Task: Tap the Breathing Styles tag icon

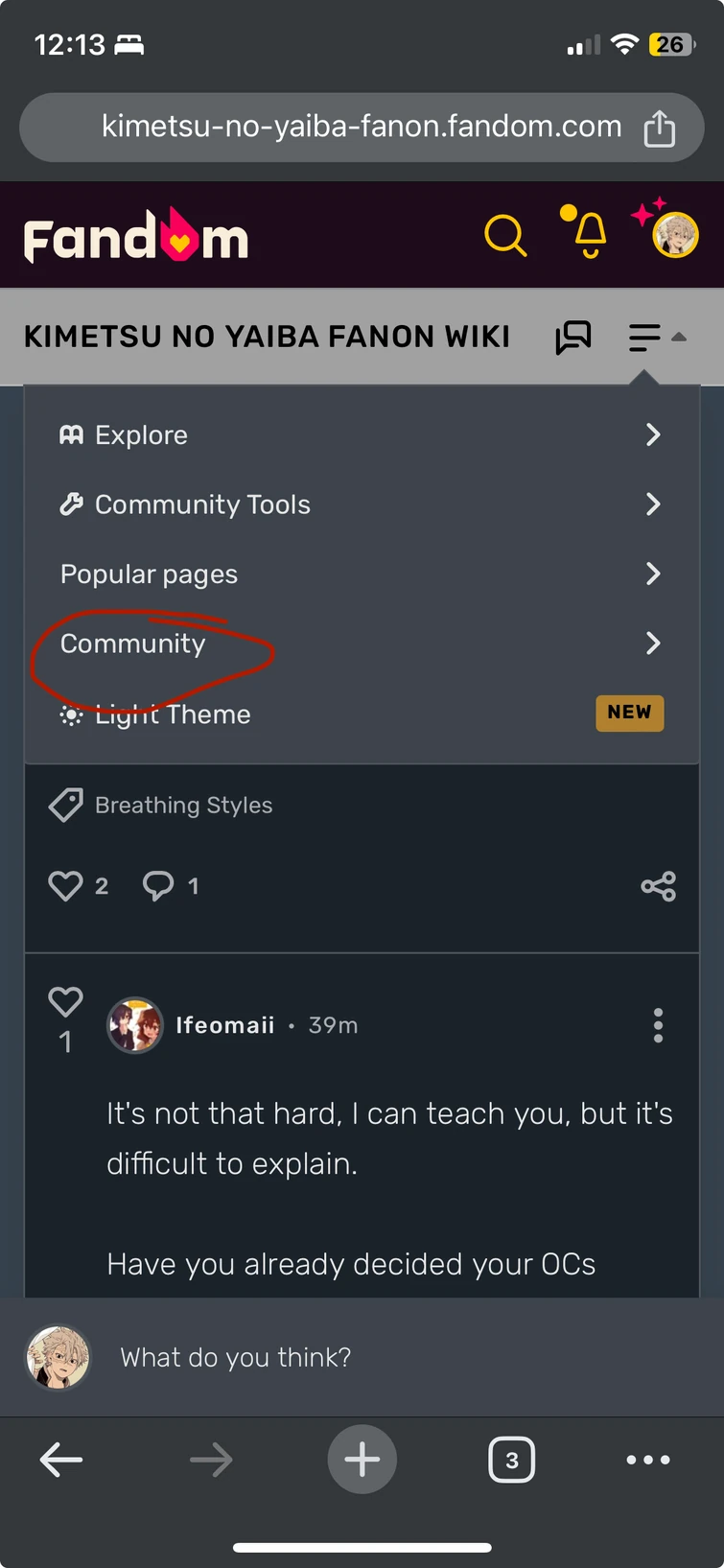Action: coord(65,805)
